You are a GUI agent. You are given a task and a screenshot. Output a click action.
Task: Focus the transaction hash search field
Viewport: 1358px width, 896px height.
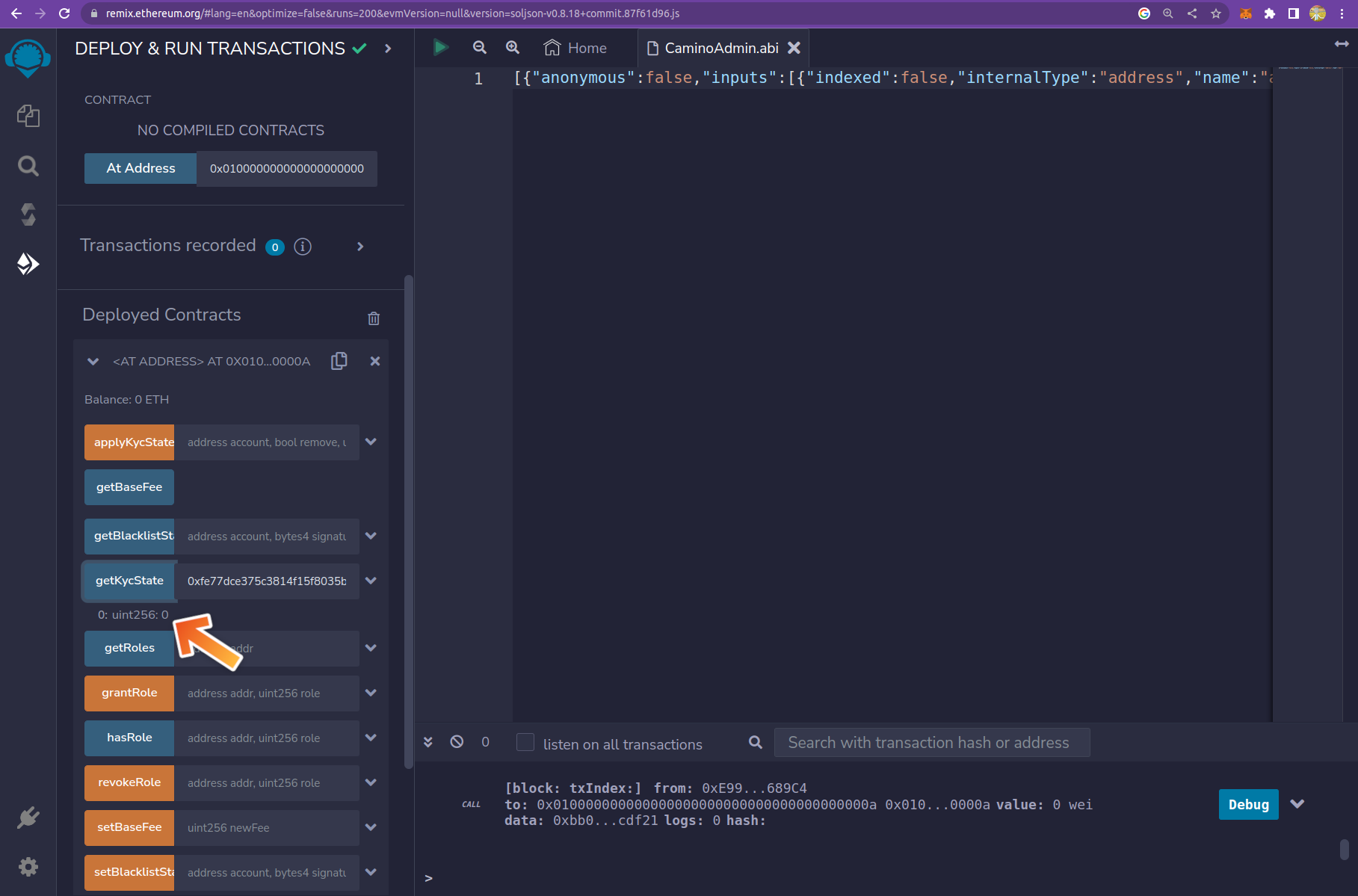pyautogui.click(x=931, y=743)
